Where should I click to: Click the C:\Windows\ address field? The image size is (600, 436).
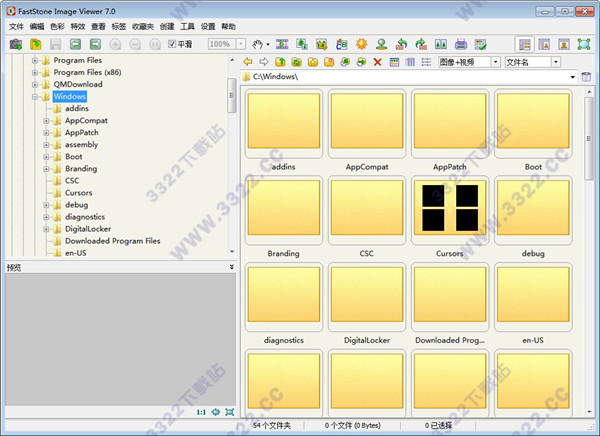(409, 77)
